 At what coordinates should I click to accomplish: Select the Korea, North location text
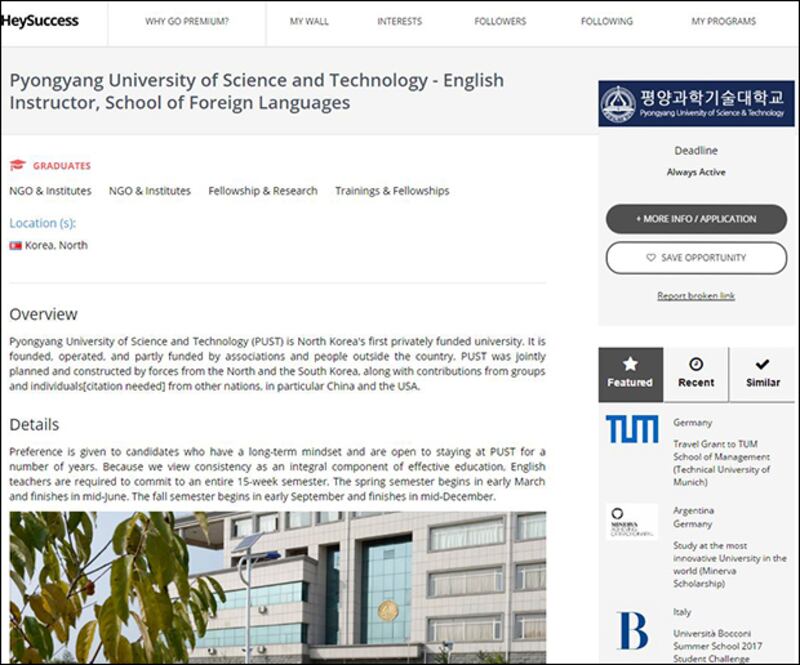(x=56, y=245)
